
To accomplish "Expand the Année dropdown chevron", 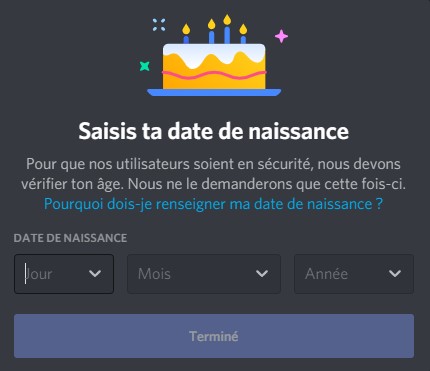I will coord(395,274).
